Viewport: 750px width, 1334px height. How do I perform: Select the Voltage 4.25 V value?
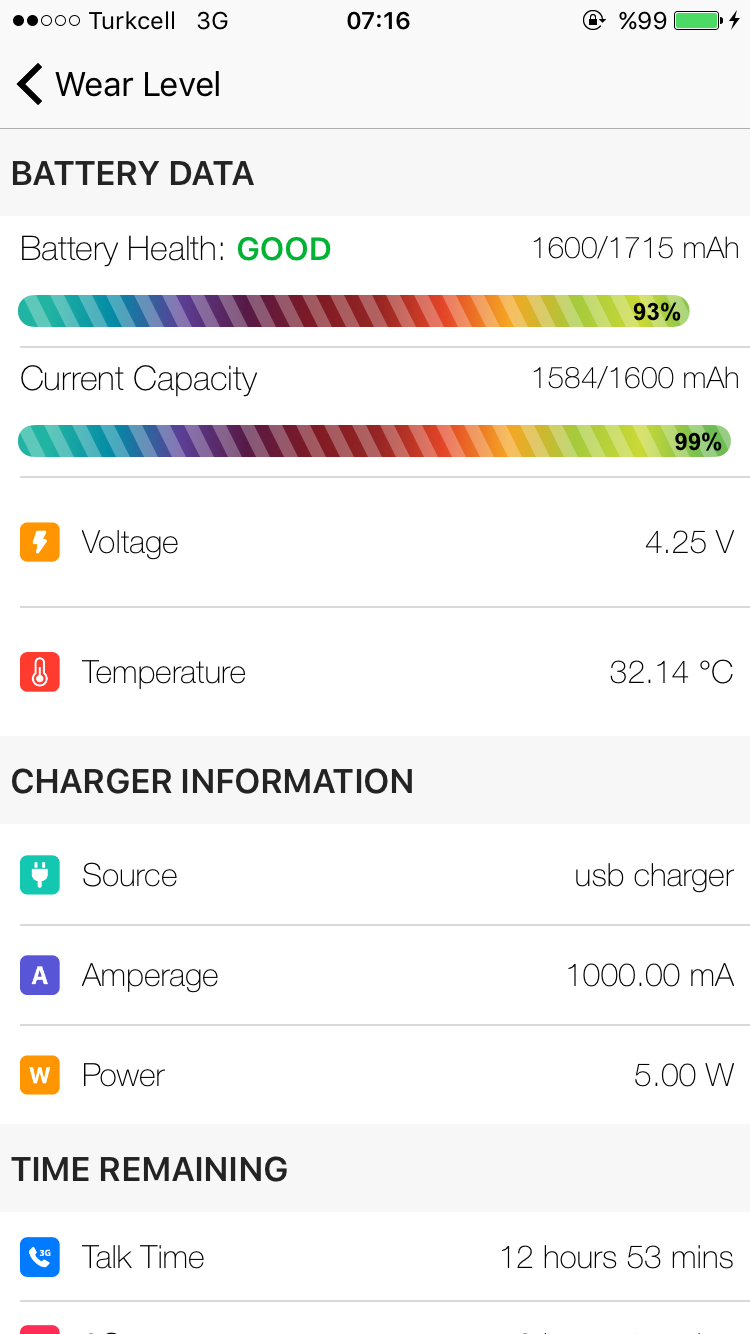coord(689,543)
